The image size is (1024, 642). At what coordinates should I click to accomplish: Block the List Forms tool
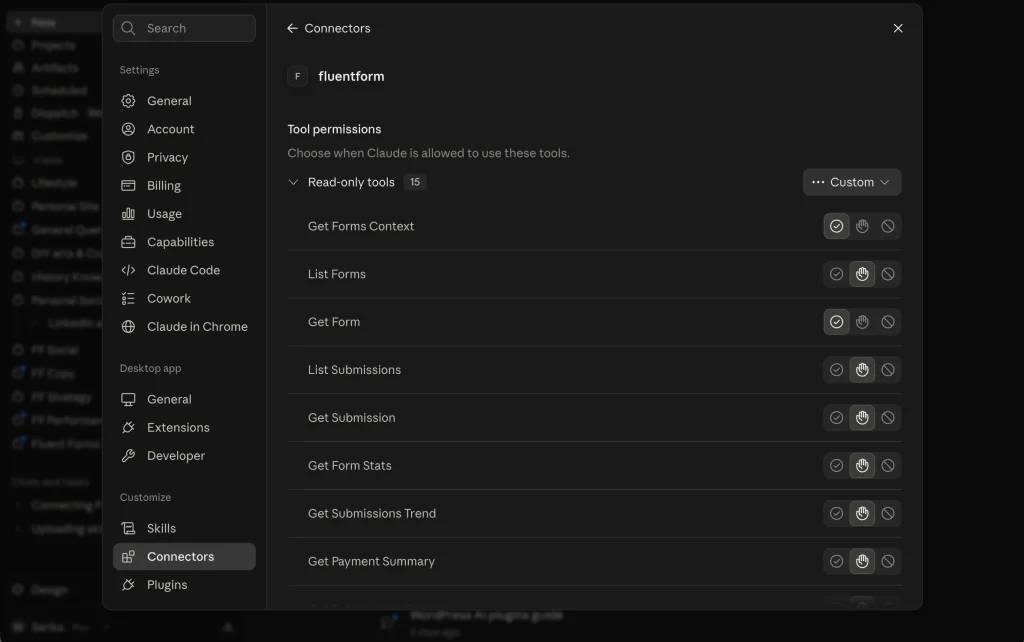click(888, 274)
